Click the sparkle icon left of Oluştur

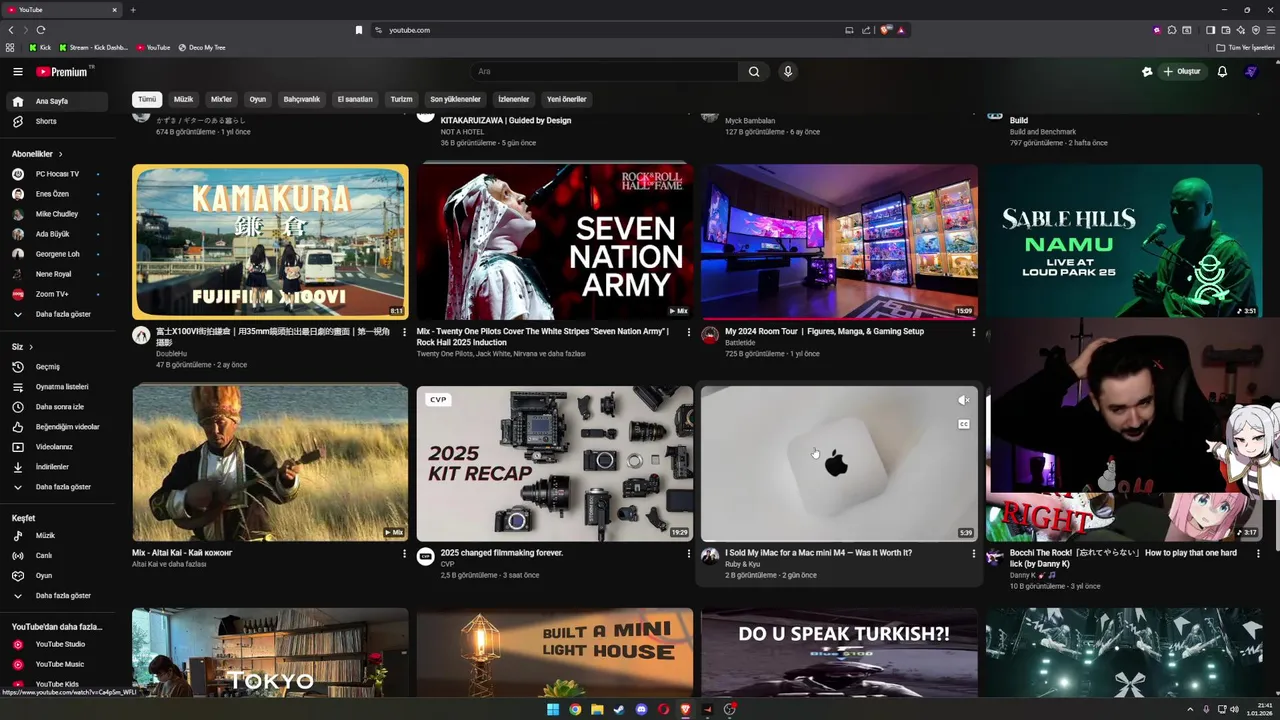[x=1147, y=72]
